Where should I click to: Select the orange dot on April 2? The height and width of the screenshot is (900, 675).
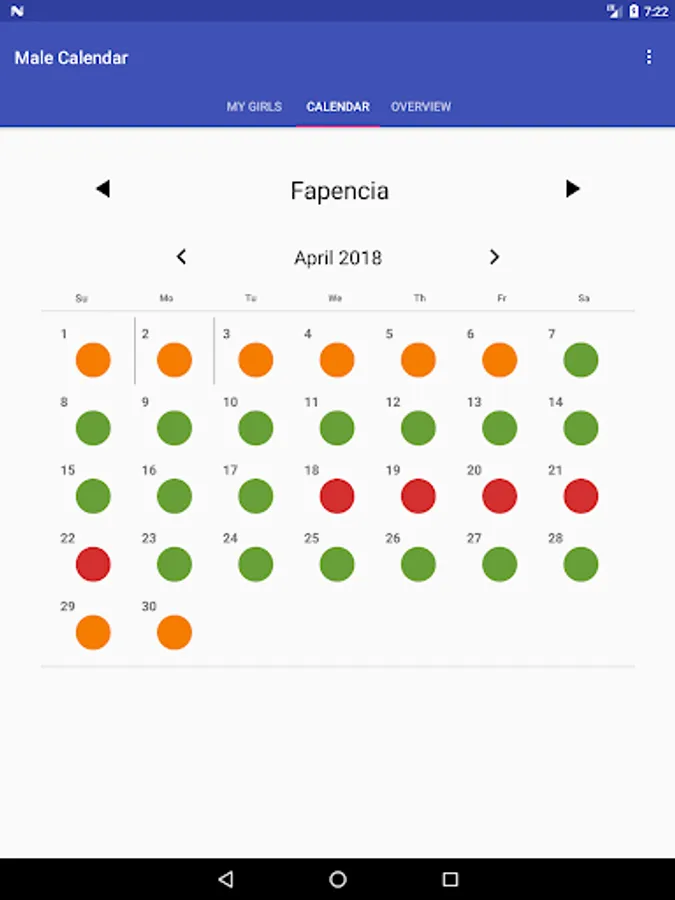174,360
